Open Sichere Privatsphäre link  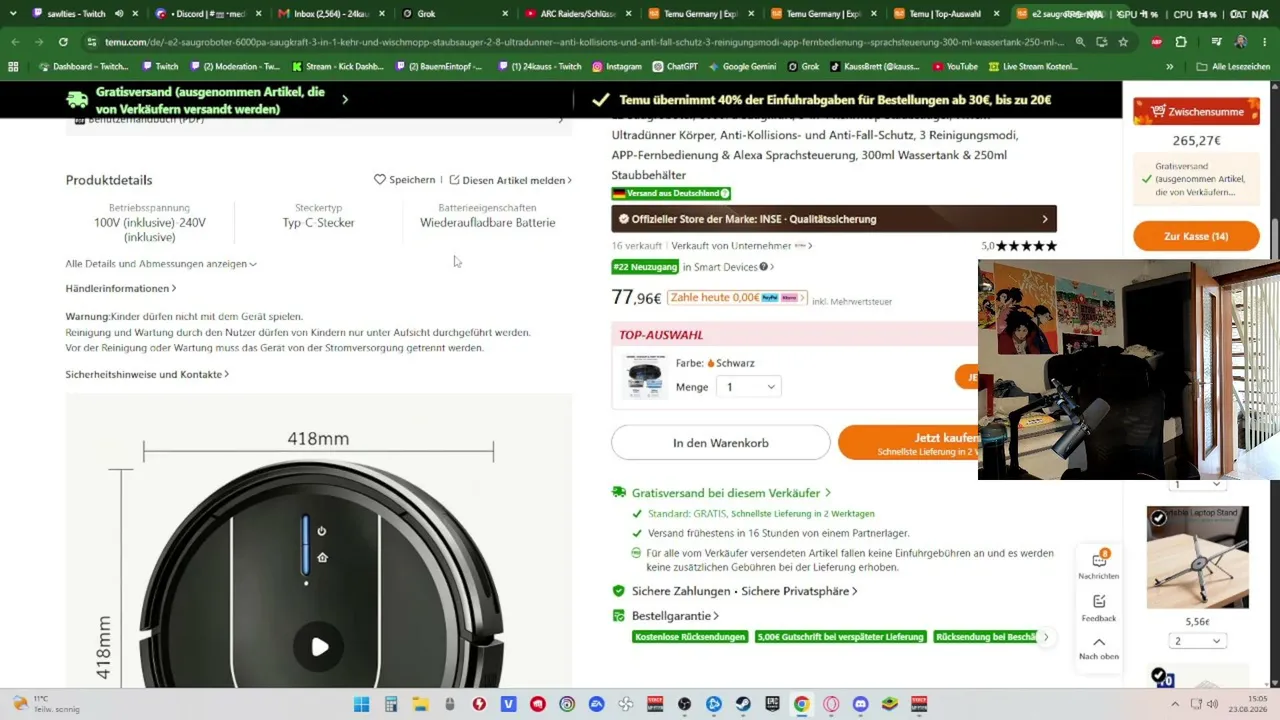tap(799, 591)
